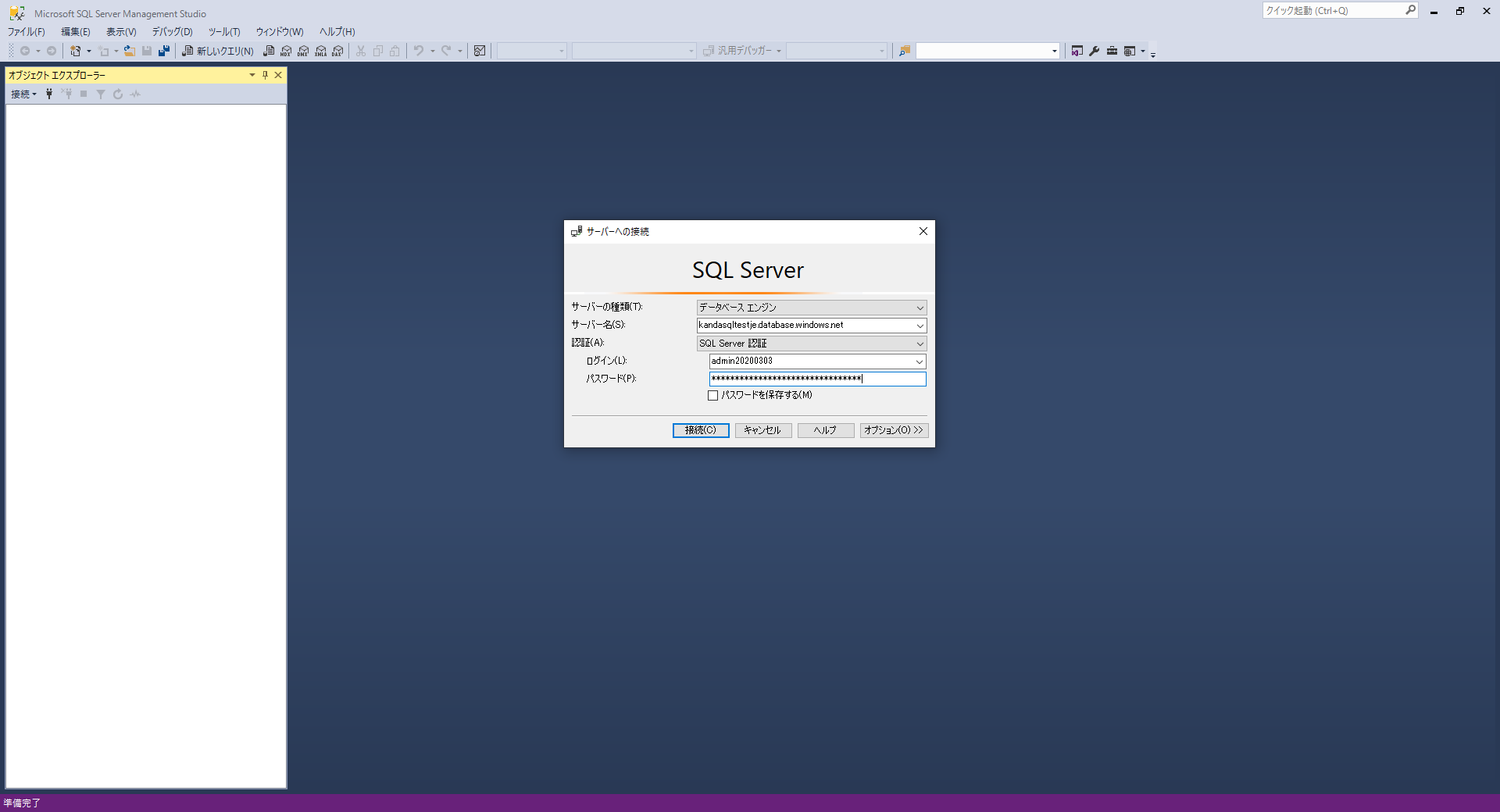Screen dimensions: 1500x812
Task: Click the MDX query toolbar icon
Action: [x=286, y=51]
